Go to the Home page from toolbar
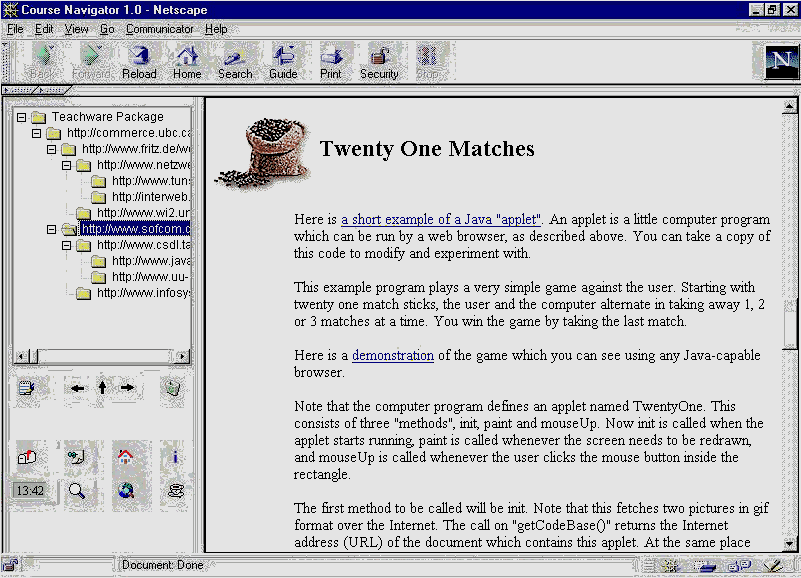This screenshot has width=801, height=578. click(187, 61)
